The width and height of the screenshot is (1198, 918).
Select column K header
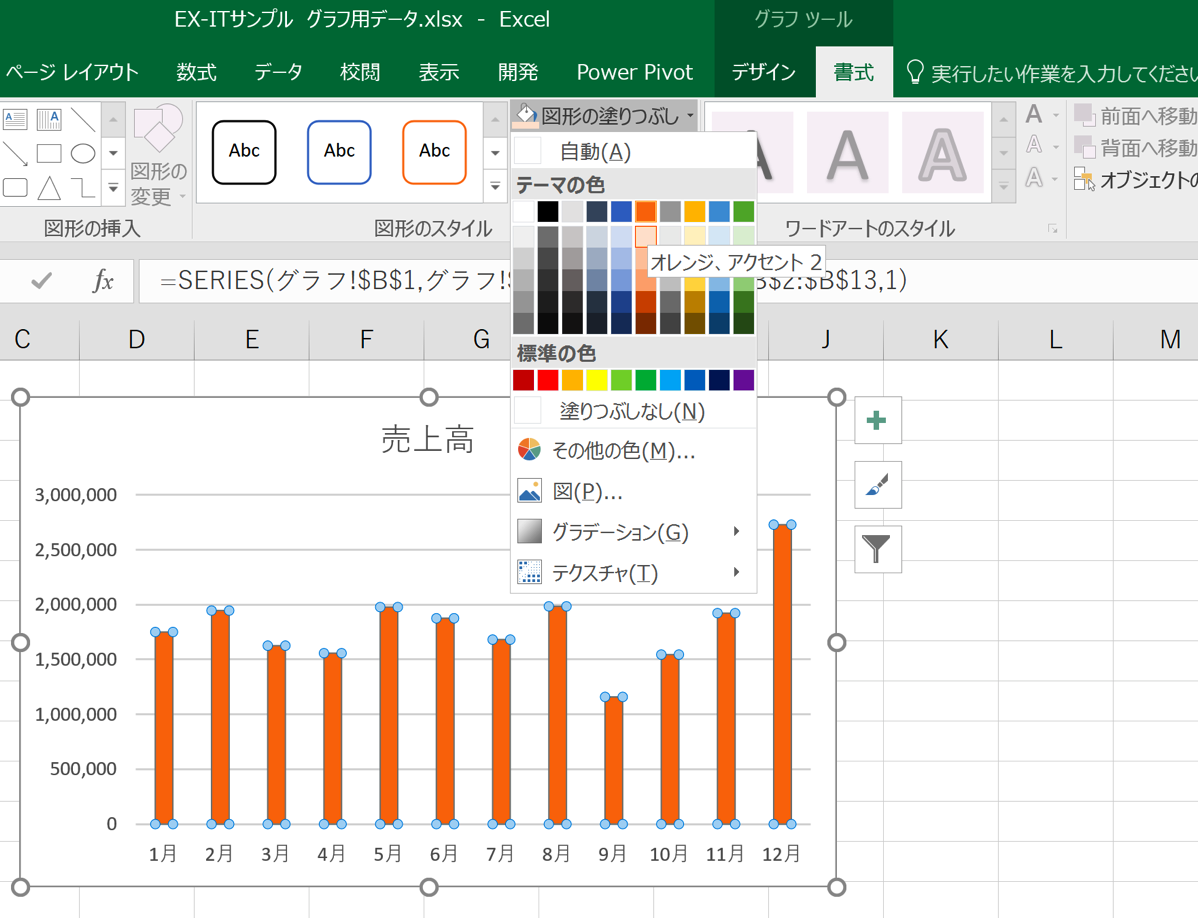click(x=941, y=339)
